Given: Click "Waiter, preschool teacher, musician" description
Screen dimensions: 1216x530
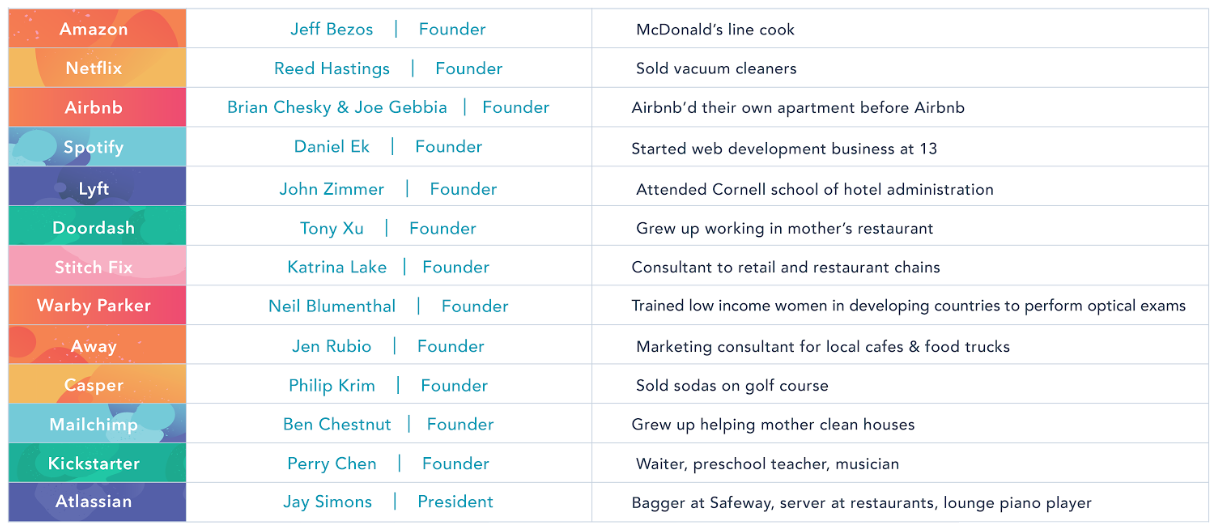Looking at the screenshot, I should (x=767, y=463).
